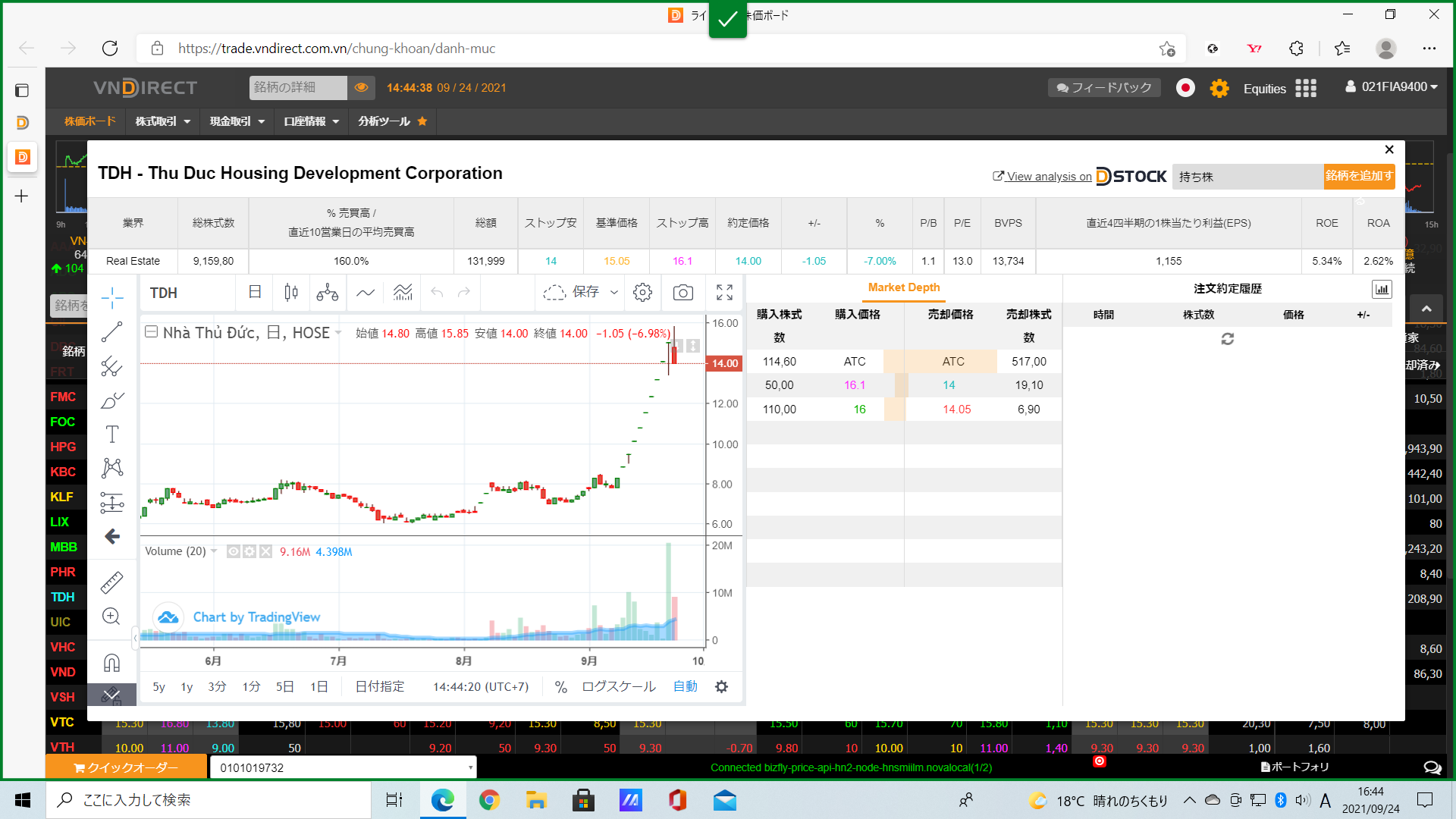Open Chrome from the Windows taskbar
This screenshot has width=1456, height=819.
point(489,800)
